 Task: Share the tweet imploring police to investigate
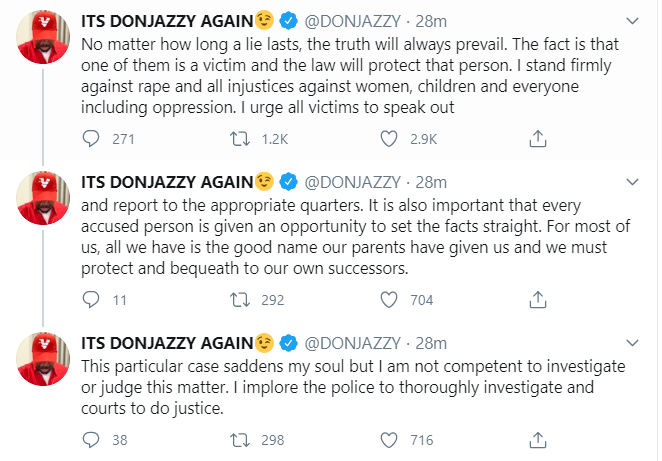[x=537, y=438]
